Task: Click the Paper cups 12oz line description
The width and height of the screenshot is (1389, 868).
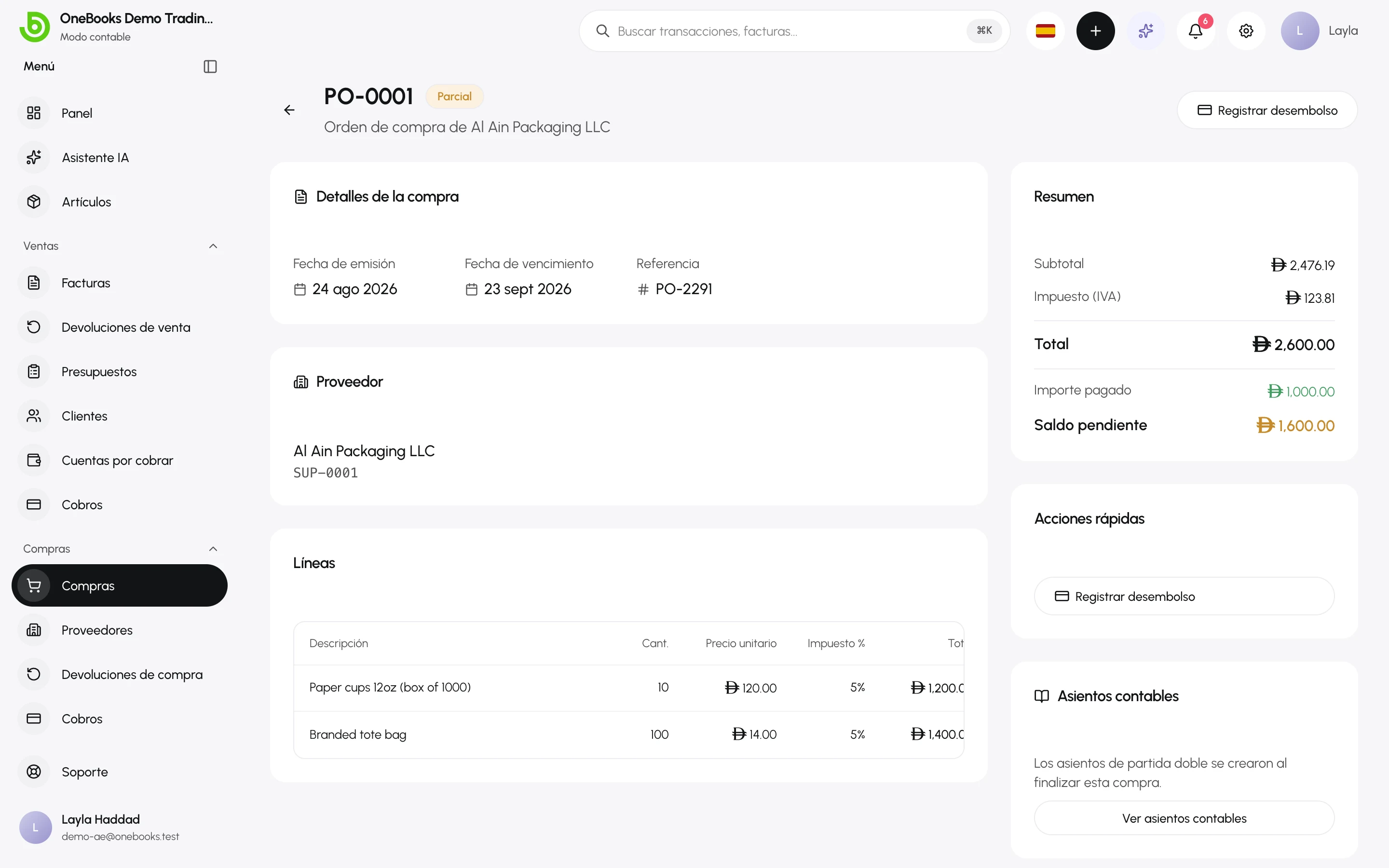Action: click(x=390, y=687)
